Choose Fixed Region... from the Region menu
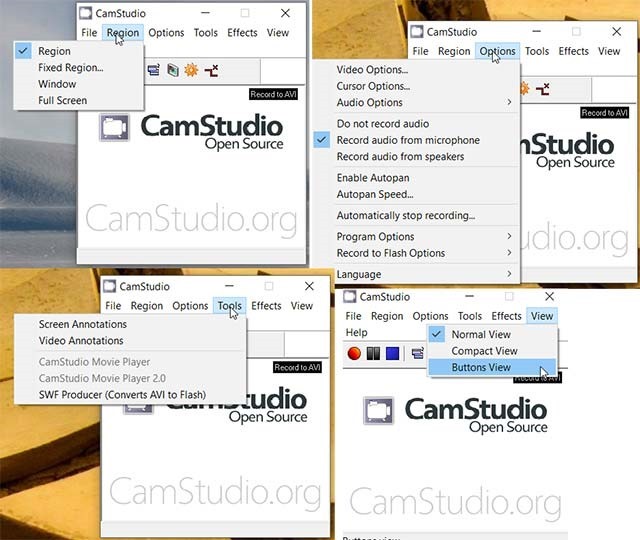Viewport: 640px width, 540px height. 79,67
